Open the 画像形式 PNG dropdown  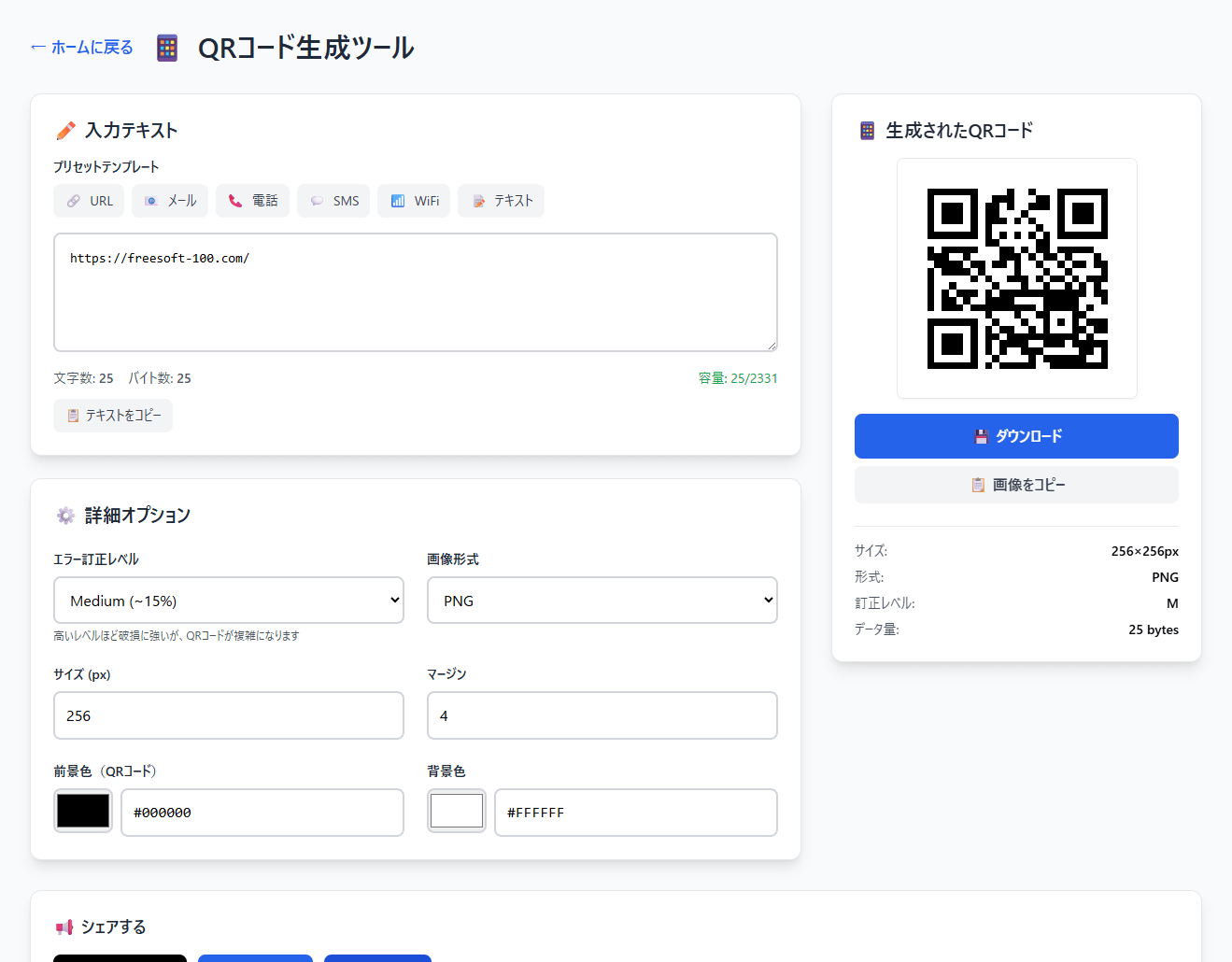pyautogui.click(x=602, y=601)
